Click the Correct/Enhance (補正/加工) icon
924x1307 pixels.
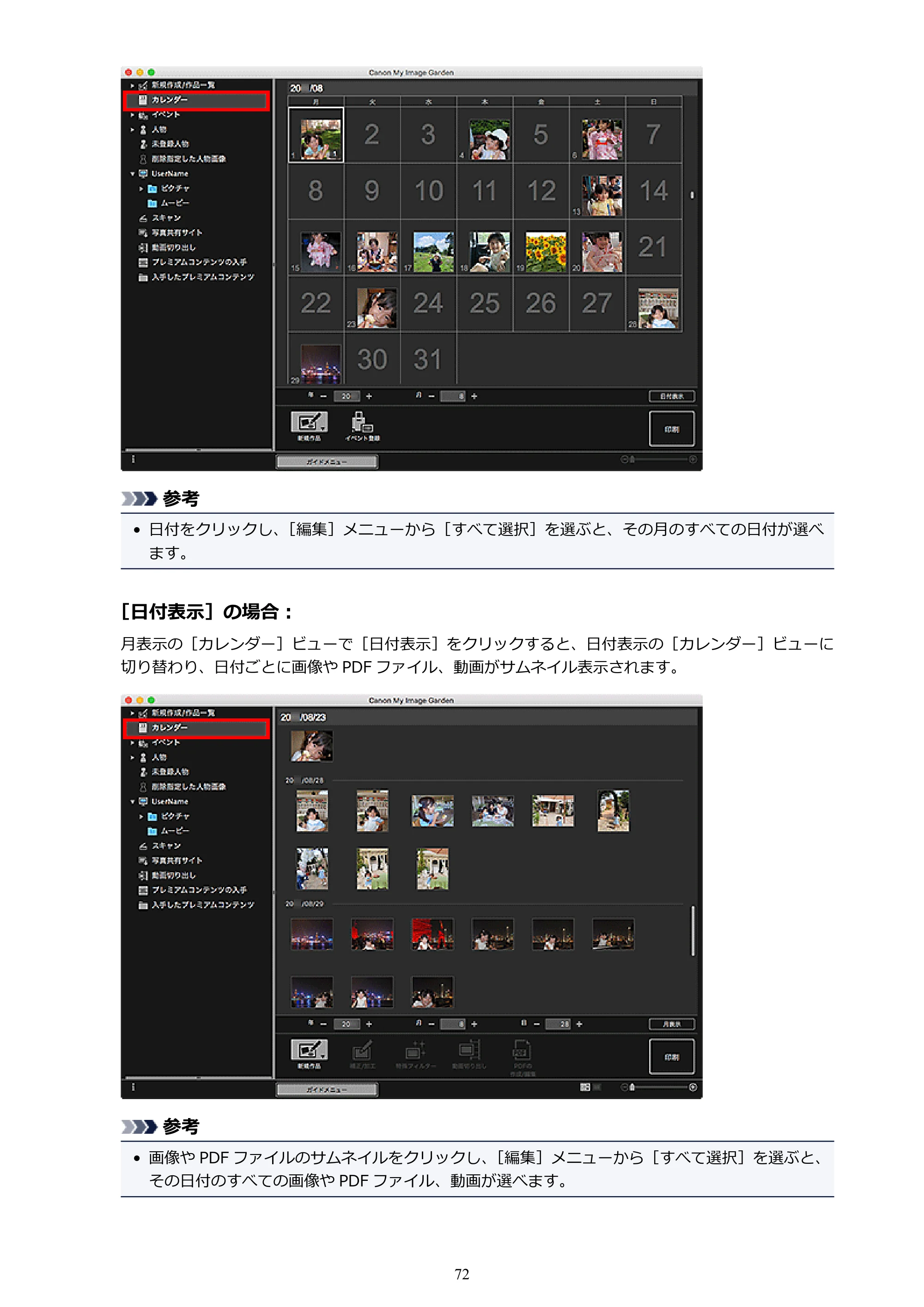362,1054
